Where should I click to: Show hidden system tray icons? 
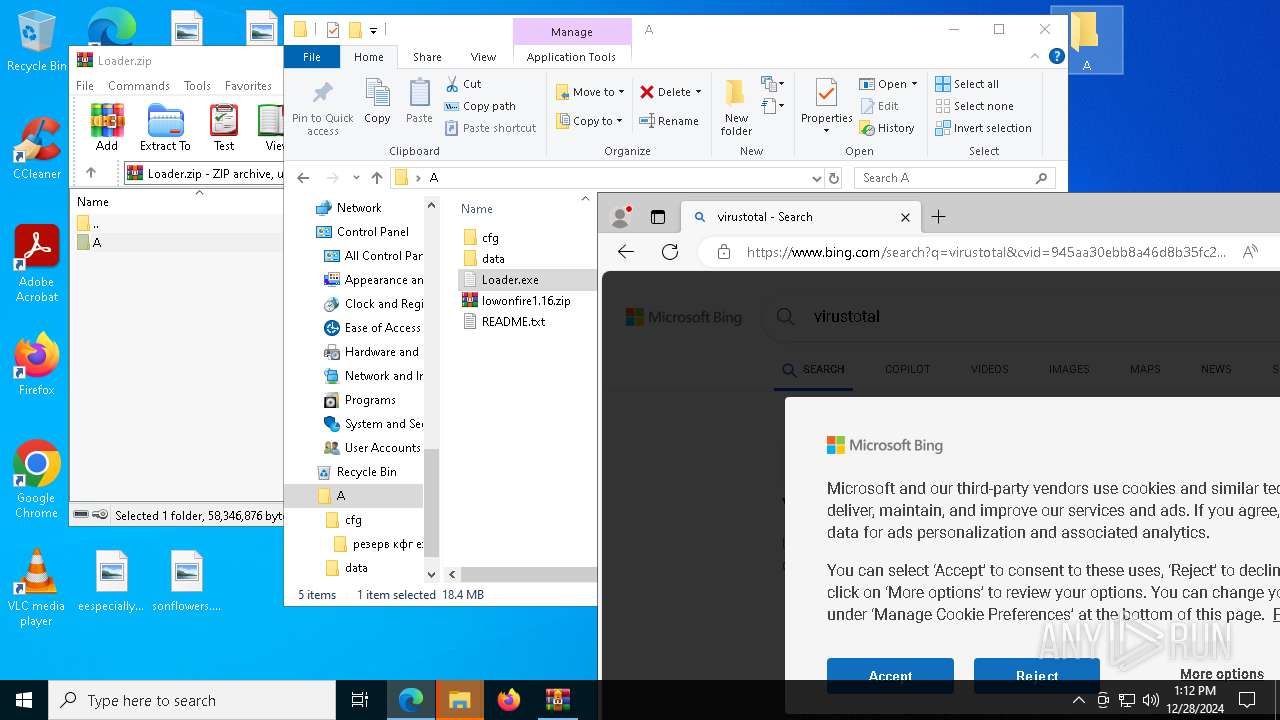[x=1078, y=700]
